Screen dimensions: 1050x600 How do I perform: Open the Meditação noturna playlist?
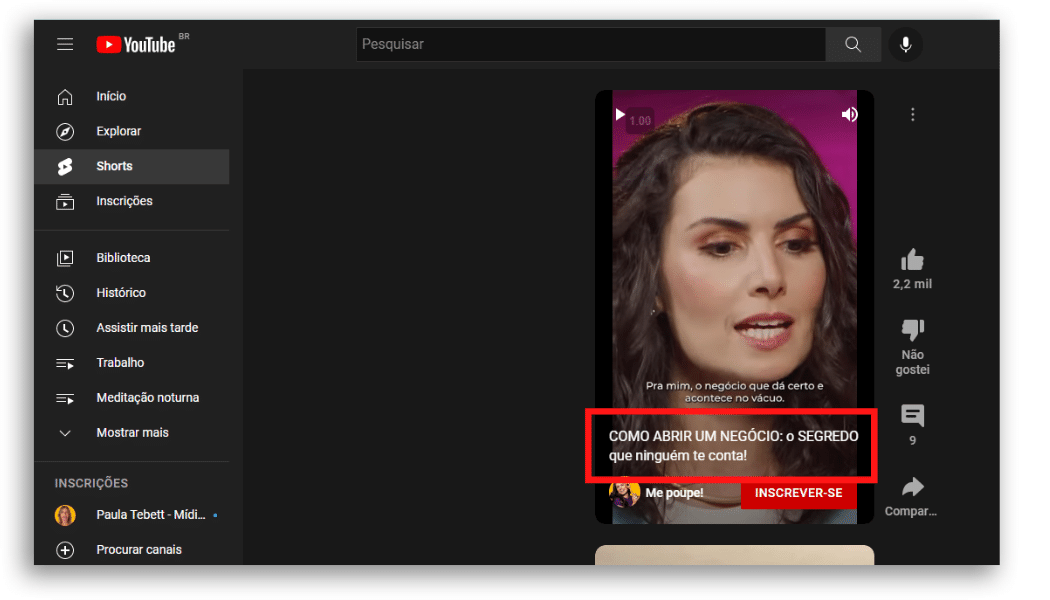(x=132, y=398)
